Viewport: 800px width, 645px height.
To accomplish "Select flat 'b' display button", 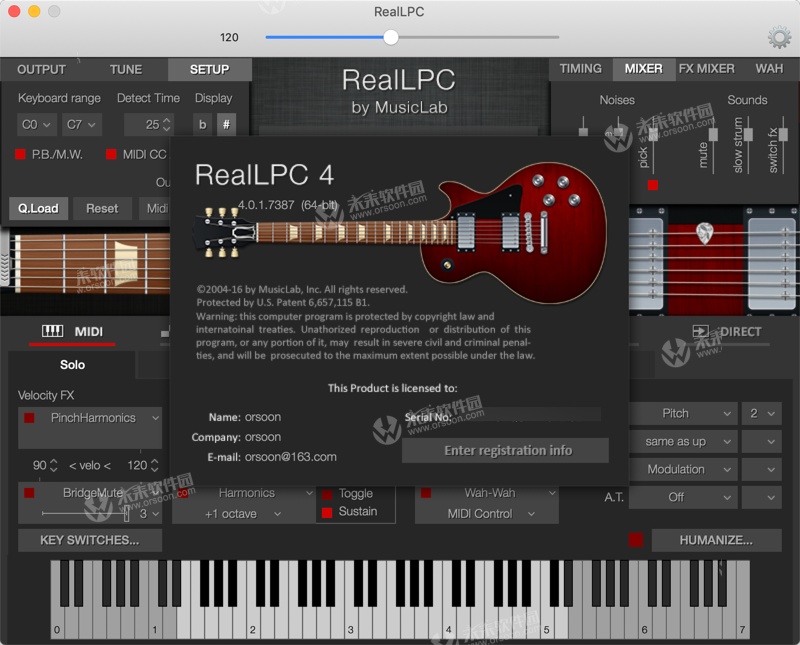I will tap(203, 125).
